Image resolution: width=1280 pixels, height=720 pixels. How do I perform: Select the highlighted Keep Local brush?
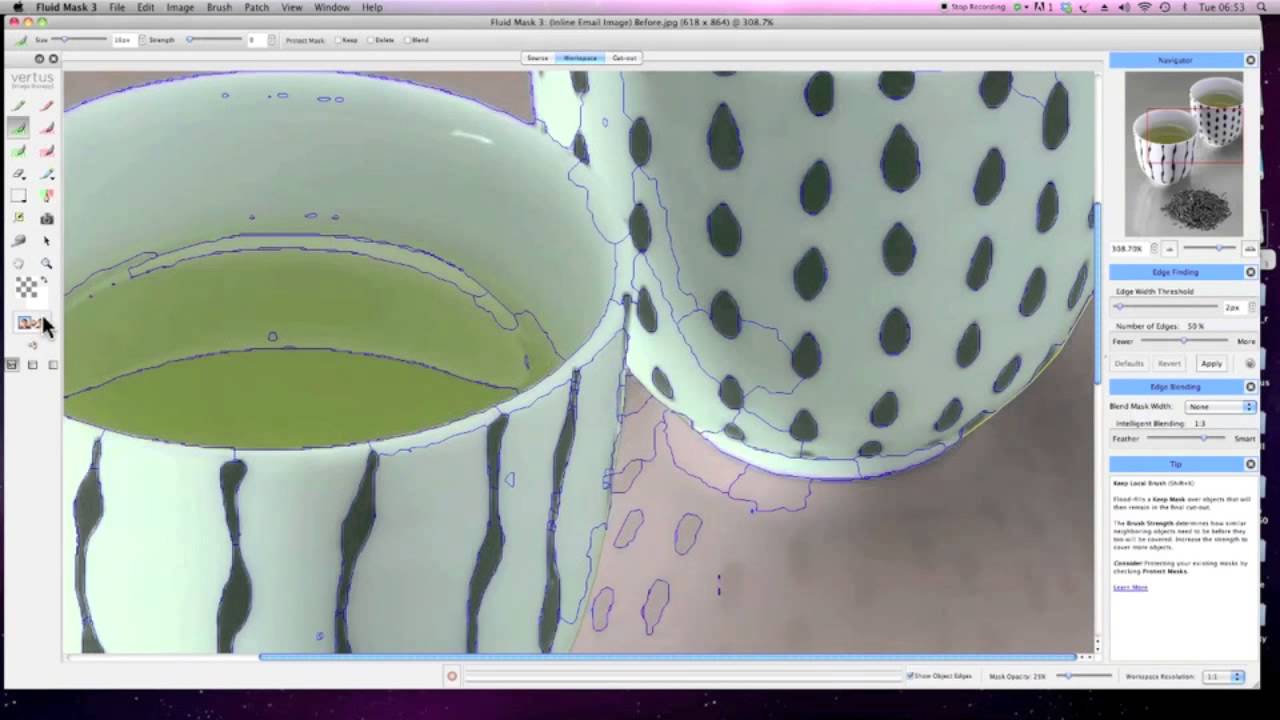19,128
